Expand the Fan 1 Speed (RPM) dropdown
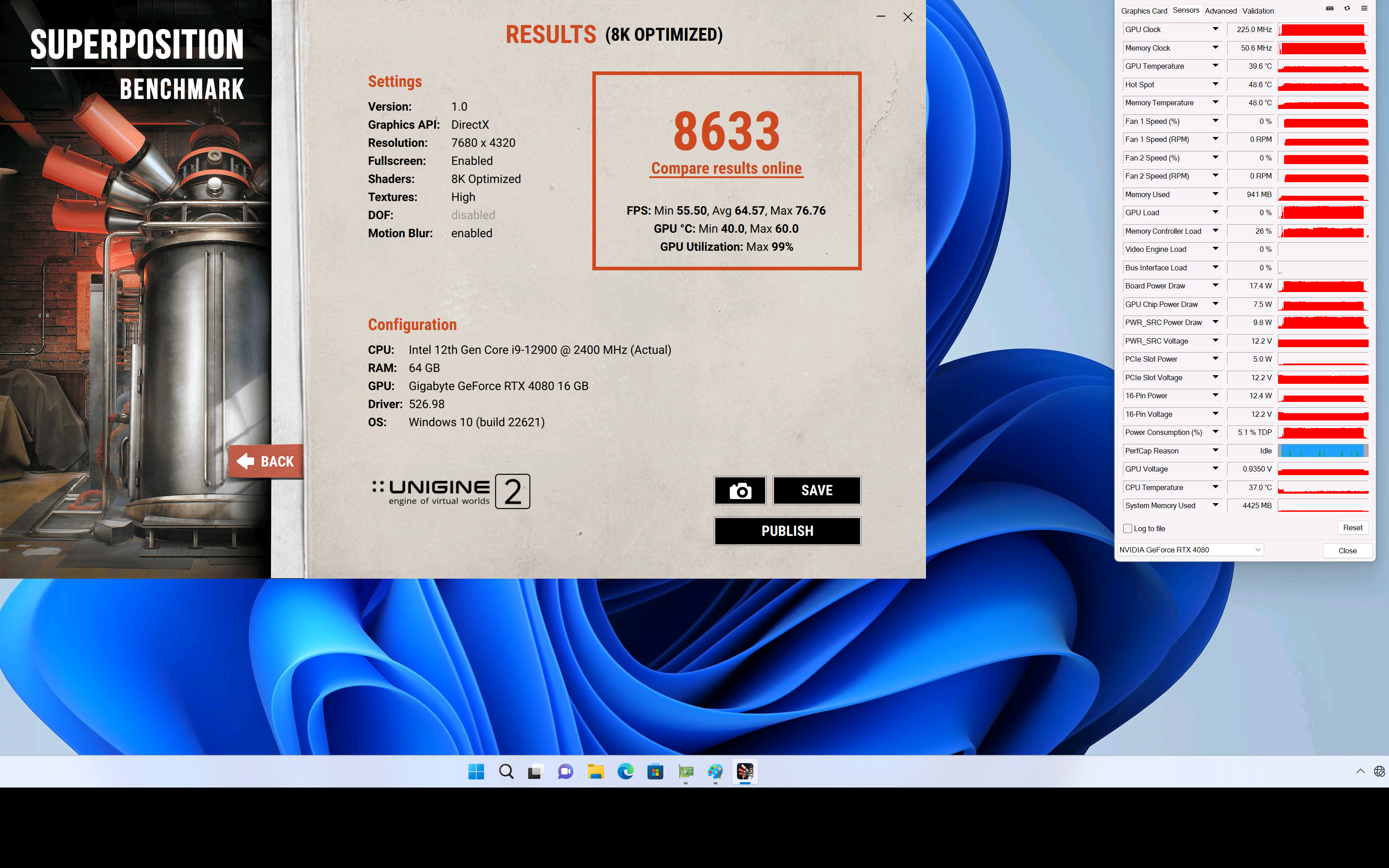This screenshot has width=1389, height=868. [x=1215, y=140]
